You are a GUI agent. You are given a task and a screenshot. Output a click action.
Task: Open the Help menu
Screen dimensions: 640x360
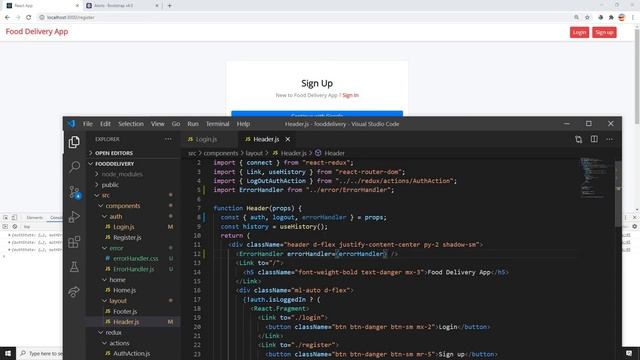tap(243, 124)
